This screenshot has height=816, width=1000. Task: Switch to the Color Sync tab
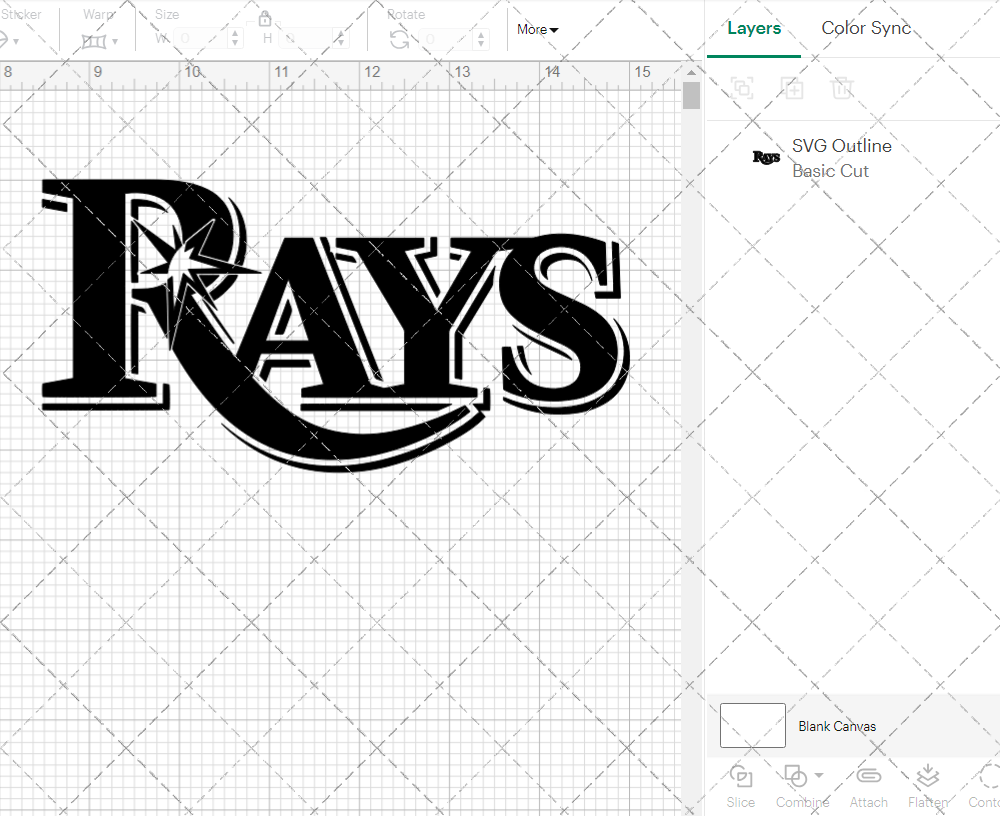[866, 28]
